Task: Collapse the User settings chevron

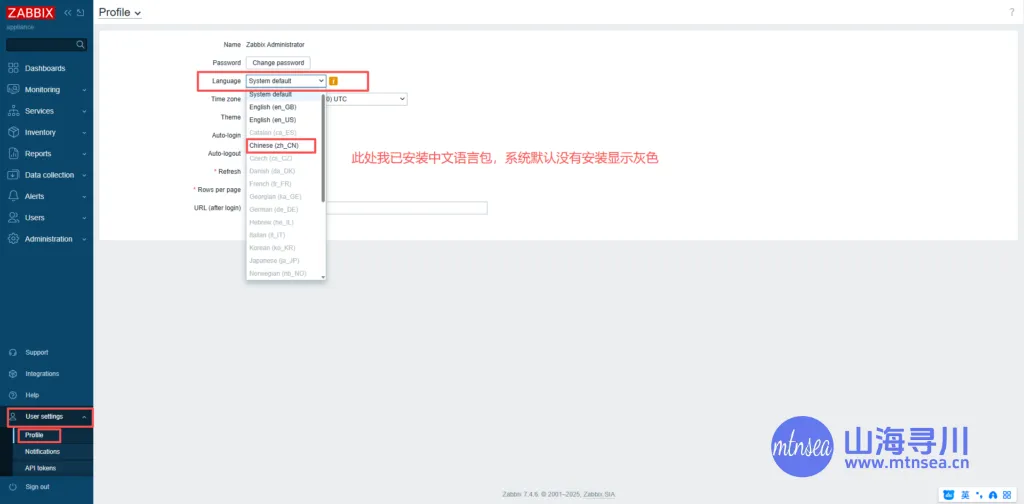Action: coord(84,417)
